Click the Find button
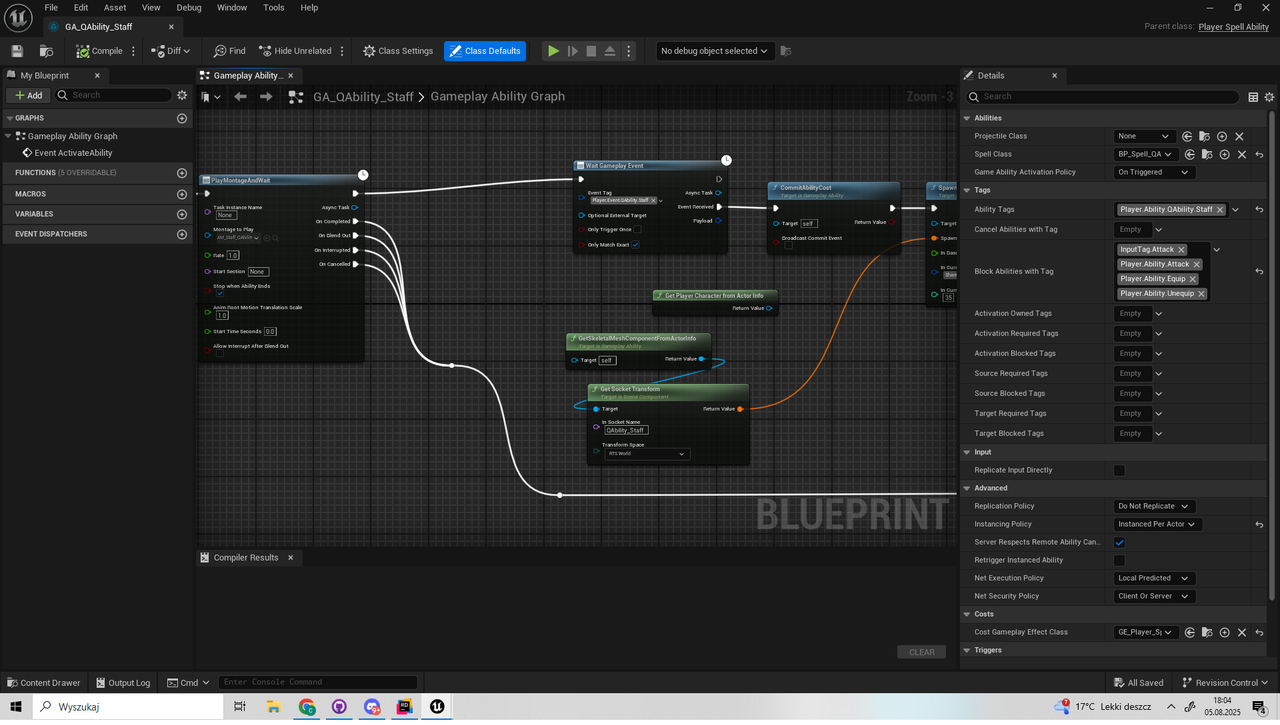This screenshot has width=1280, height=725. click(x=229, y=51)
